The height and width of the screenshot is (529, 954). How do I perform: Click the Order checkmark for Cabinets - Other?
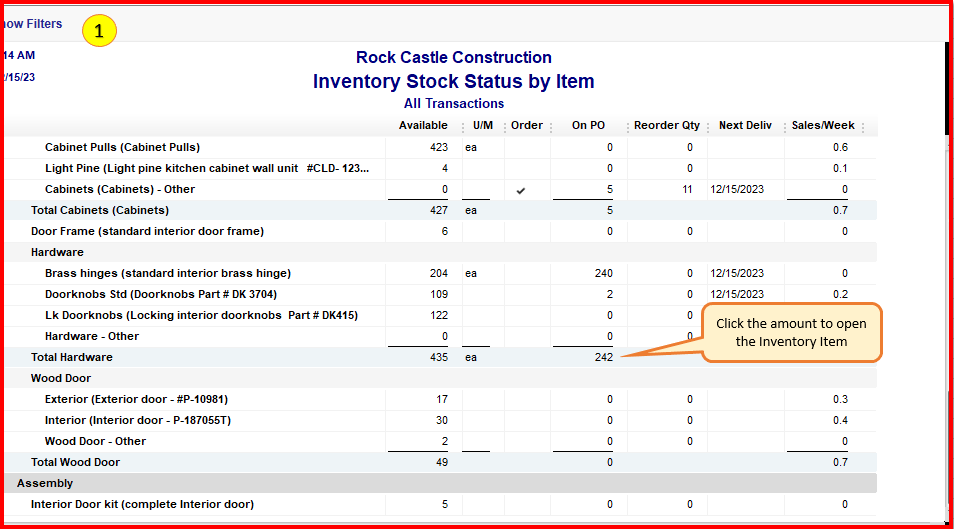click(521, 191)
